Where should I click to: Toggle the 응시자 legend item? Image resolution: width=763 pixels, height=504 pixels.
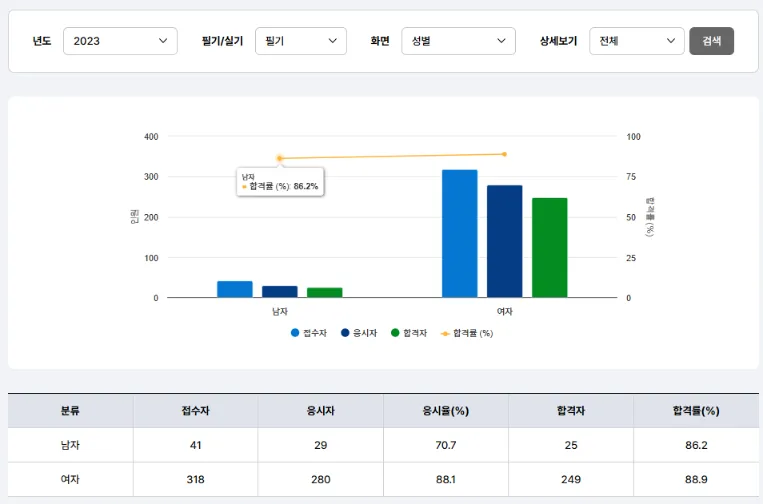coord(359,333)
